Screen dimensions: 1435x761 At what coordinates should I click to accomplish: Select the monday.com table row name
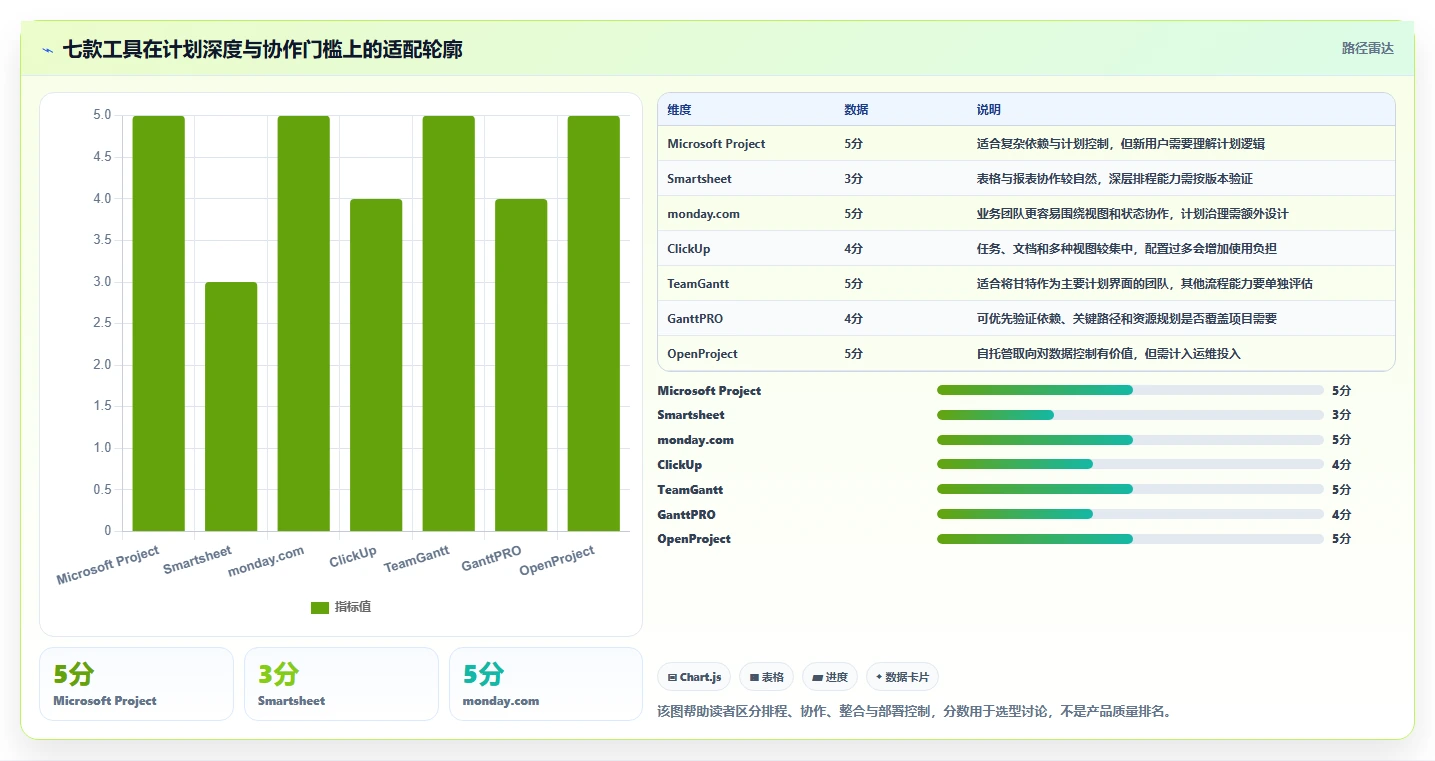point(703,214)
